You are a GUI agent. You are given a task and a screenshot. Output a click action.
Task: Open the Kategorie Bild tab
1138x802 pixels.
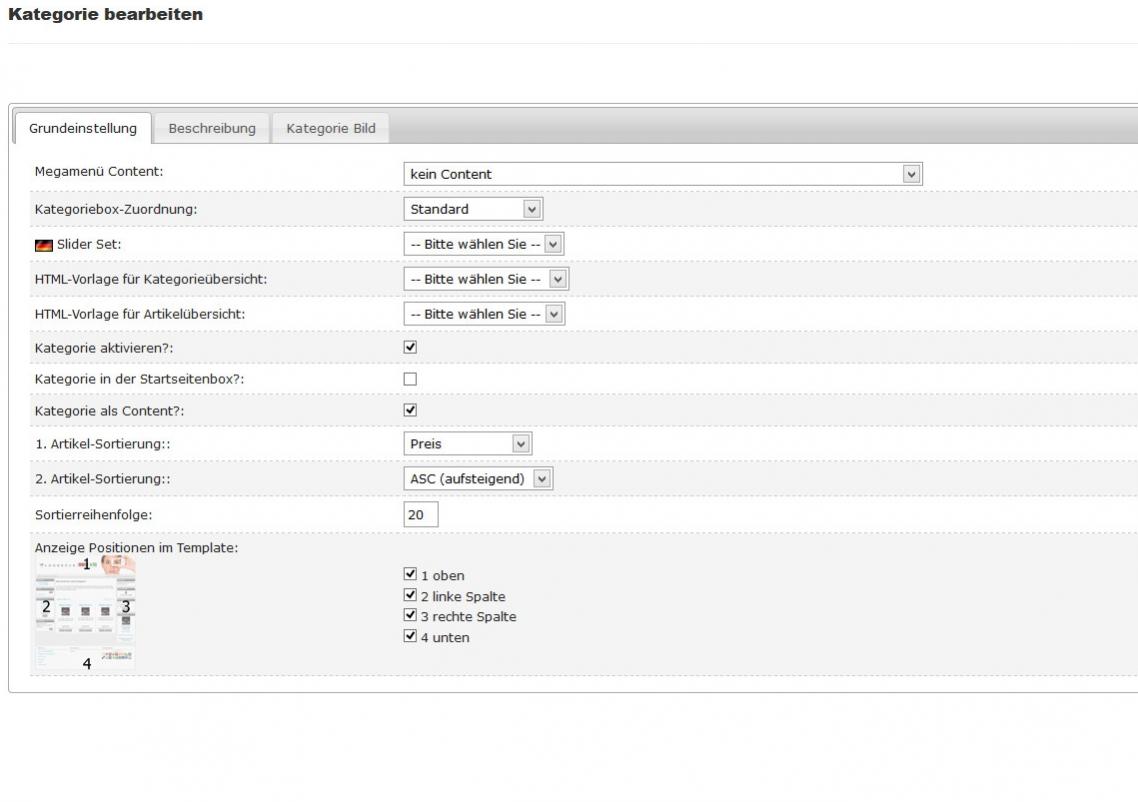tap(331, 128)
